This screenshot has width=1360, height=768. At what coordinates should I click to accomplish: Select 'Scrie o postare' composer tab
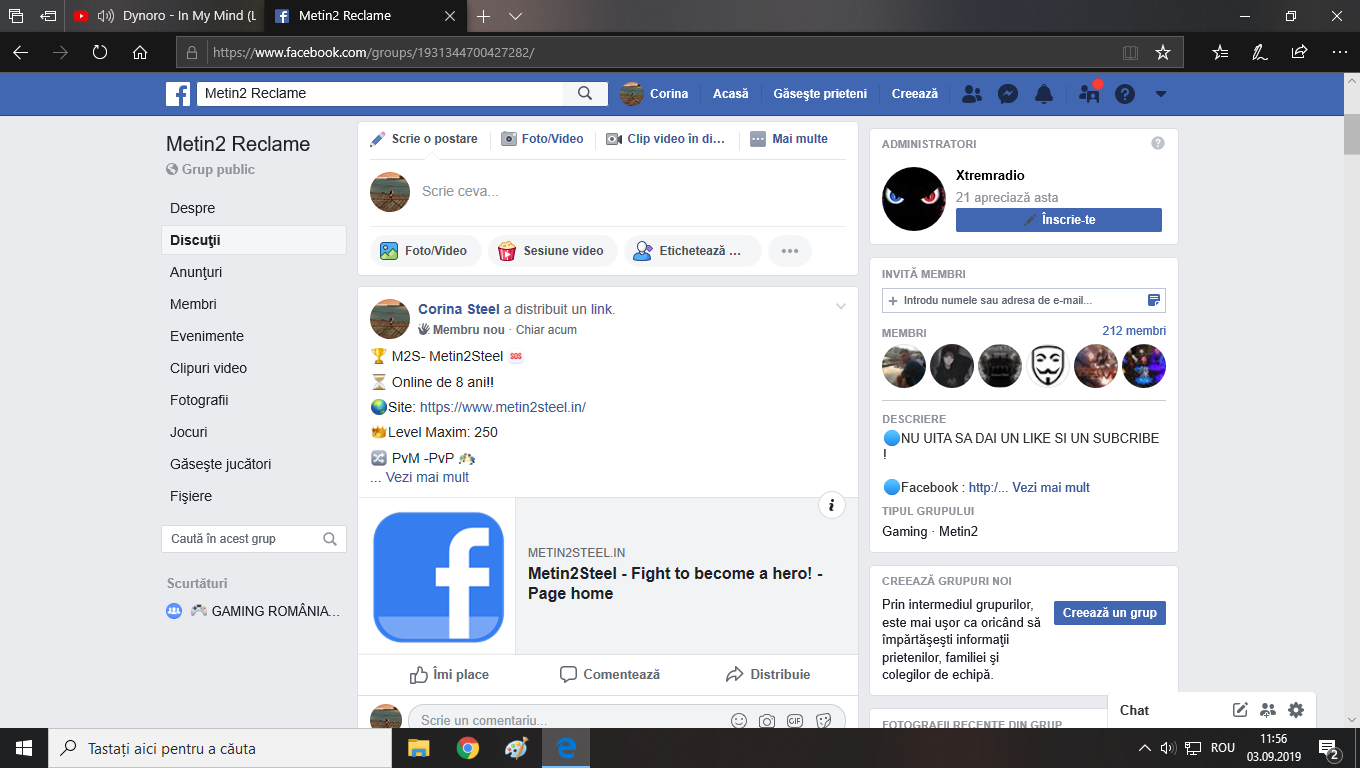424,139
